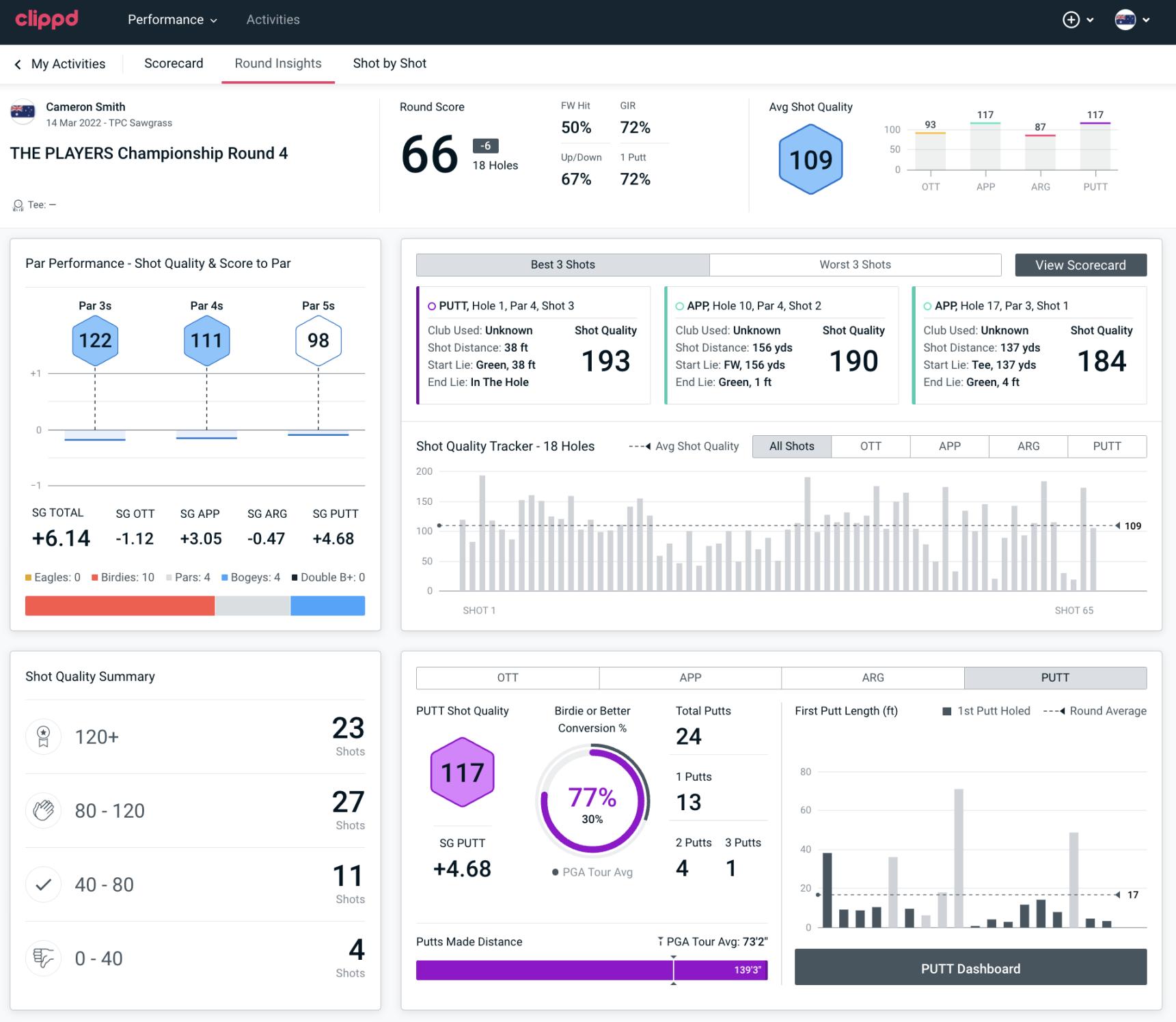
Task: Filter shot tracker by OTT
Action: pos(870,446)
